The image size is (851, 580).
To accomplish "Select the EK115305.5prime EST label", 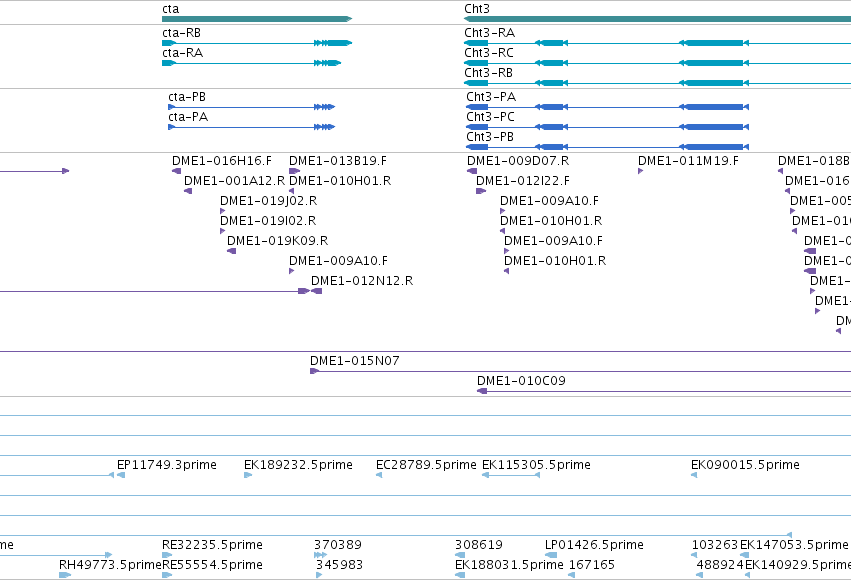I will click(536, 466).
